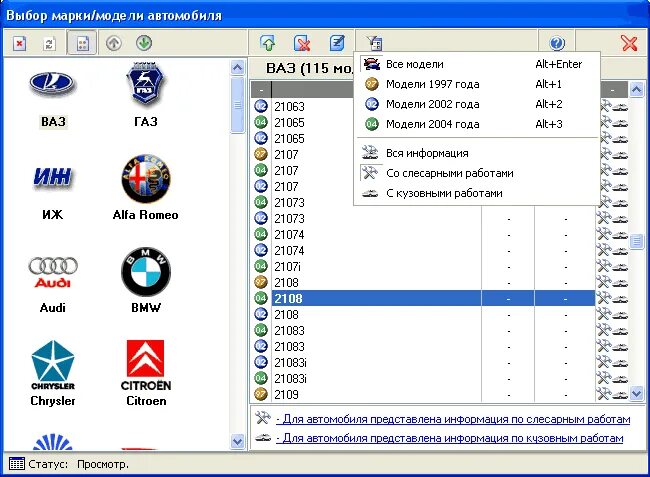Click the brand list scrollbar thumb
This screenshot has width=650, height=477.
pos(238,104)
